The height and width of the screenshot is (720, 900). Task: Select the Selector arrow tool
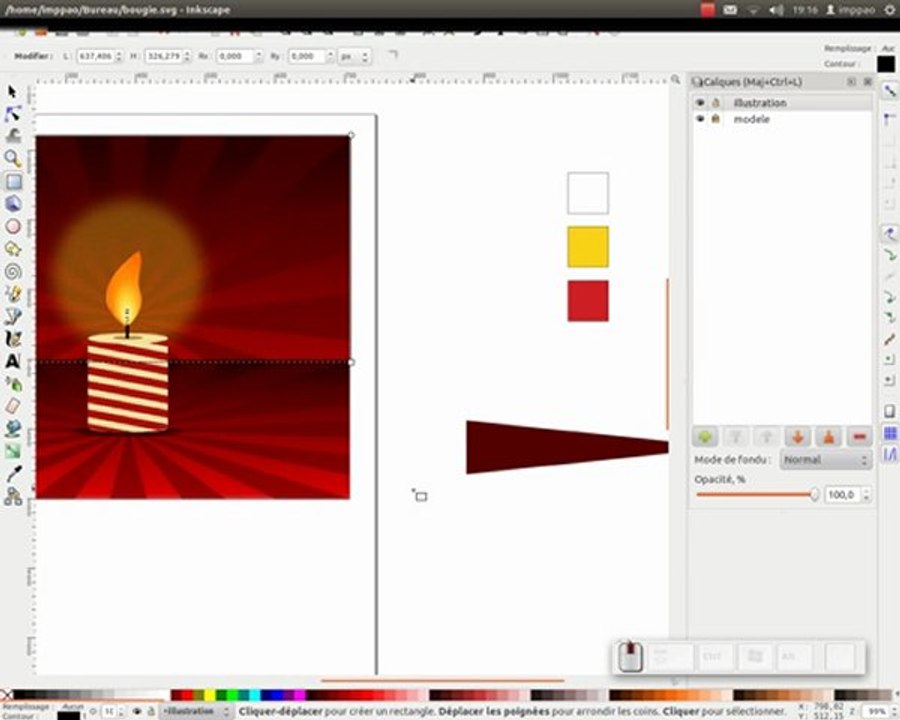pos(12,92)
